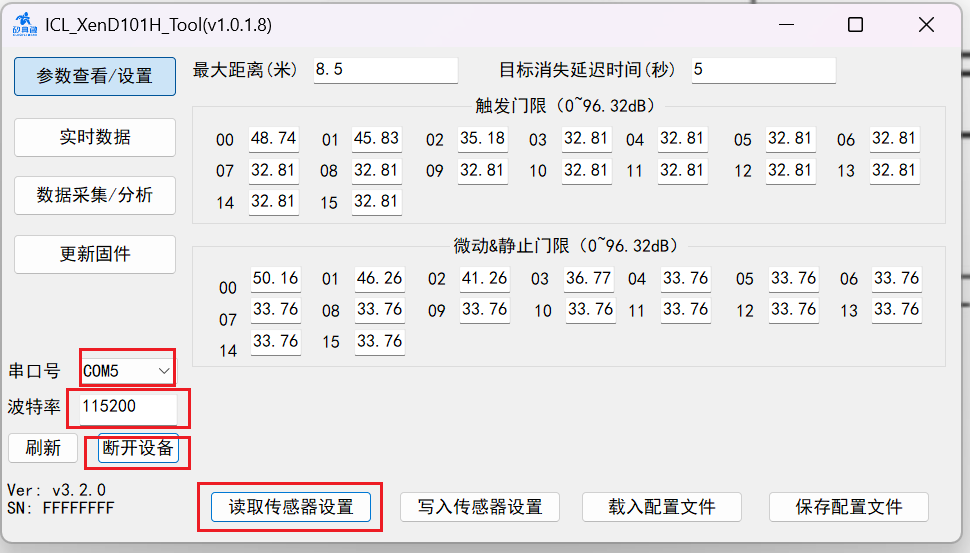
Task: Open the 数据采集/分析 page
Action: tap(95, 195)
